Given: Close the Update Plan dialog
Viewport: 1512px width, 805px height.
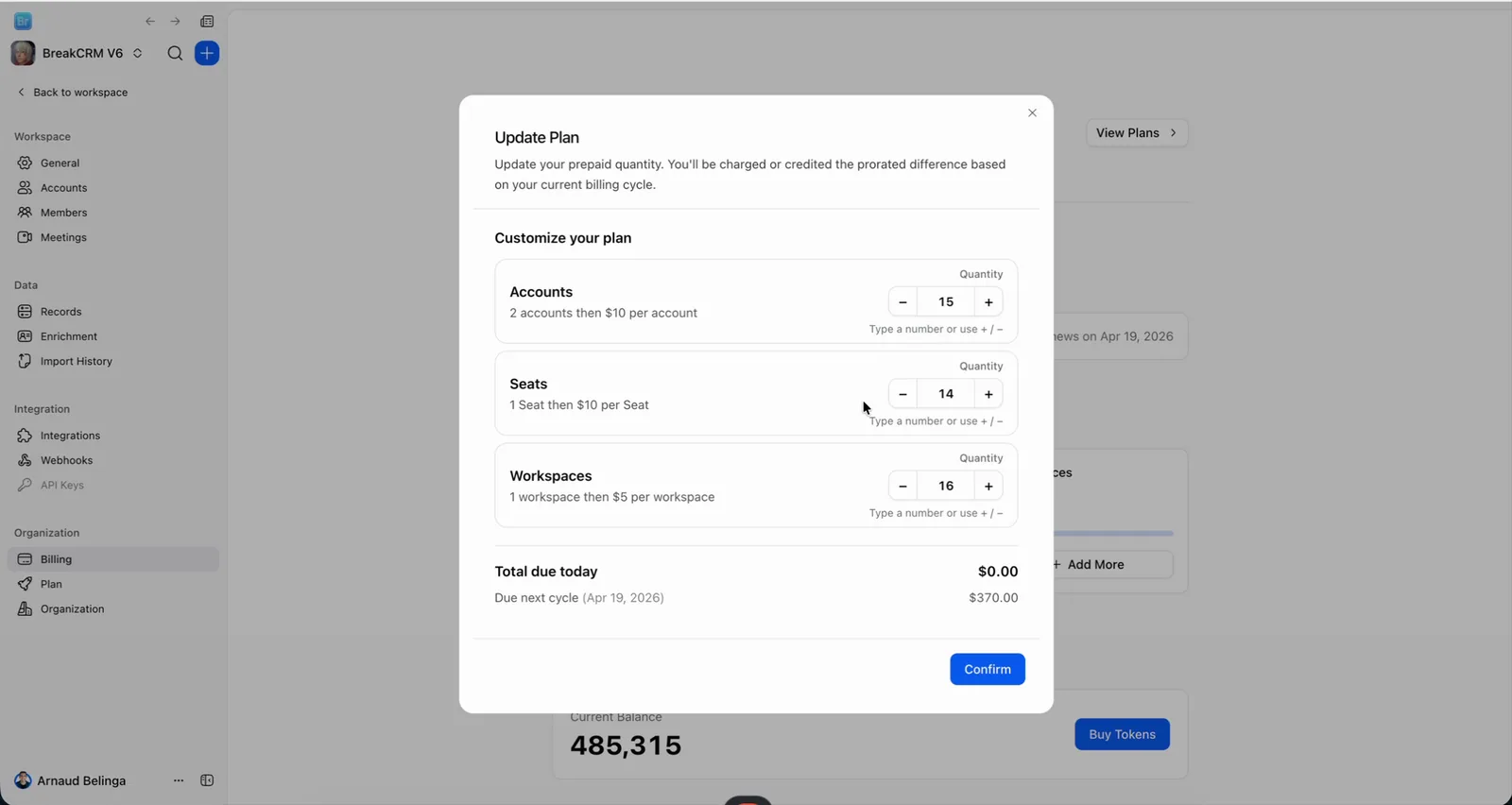Looking at the screenshot, I should 1032,112.
